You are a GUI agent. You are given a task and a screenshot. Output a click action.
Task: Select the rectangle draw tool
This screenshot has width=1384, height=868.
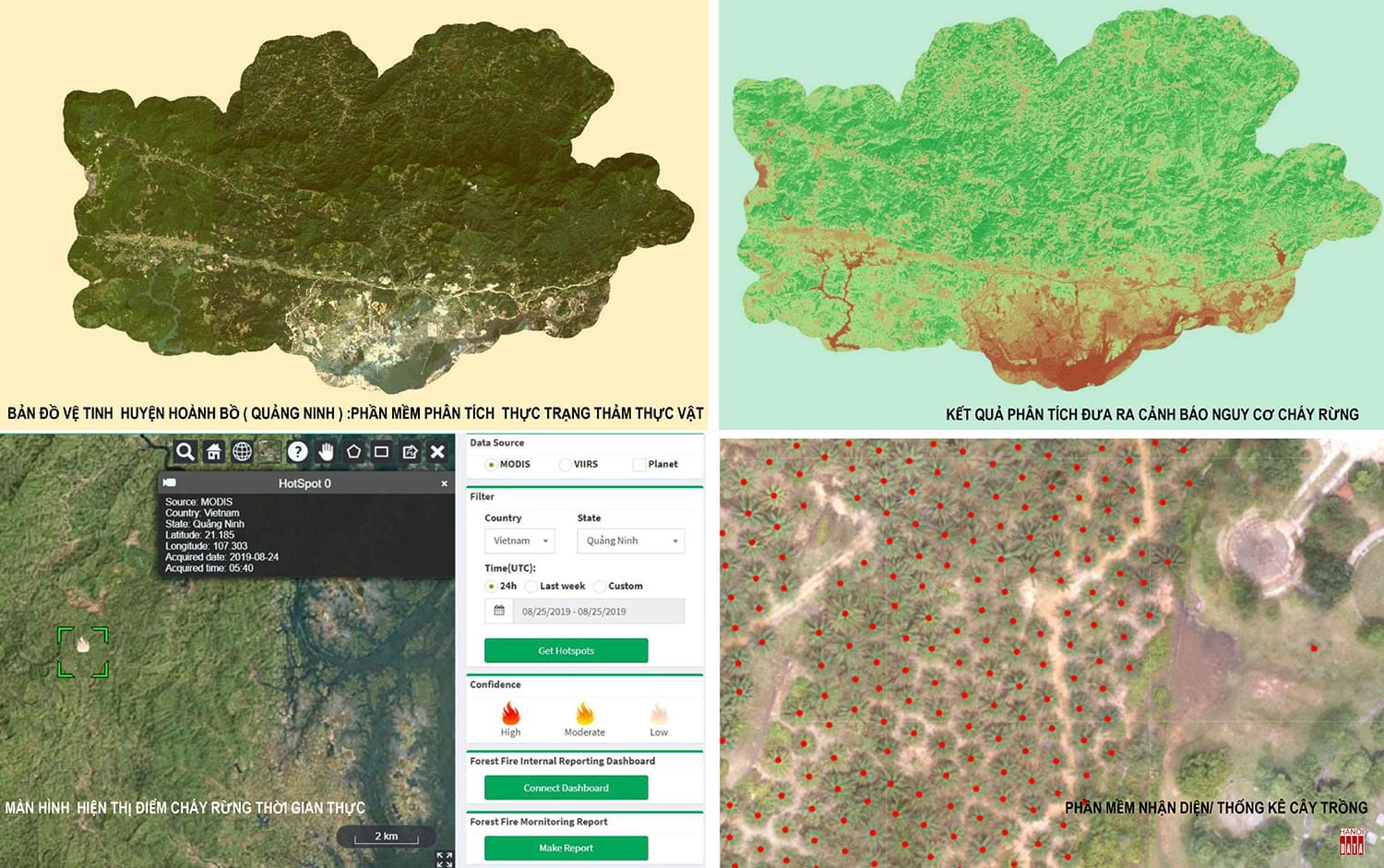click(381, 451)
